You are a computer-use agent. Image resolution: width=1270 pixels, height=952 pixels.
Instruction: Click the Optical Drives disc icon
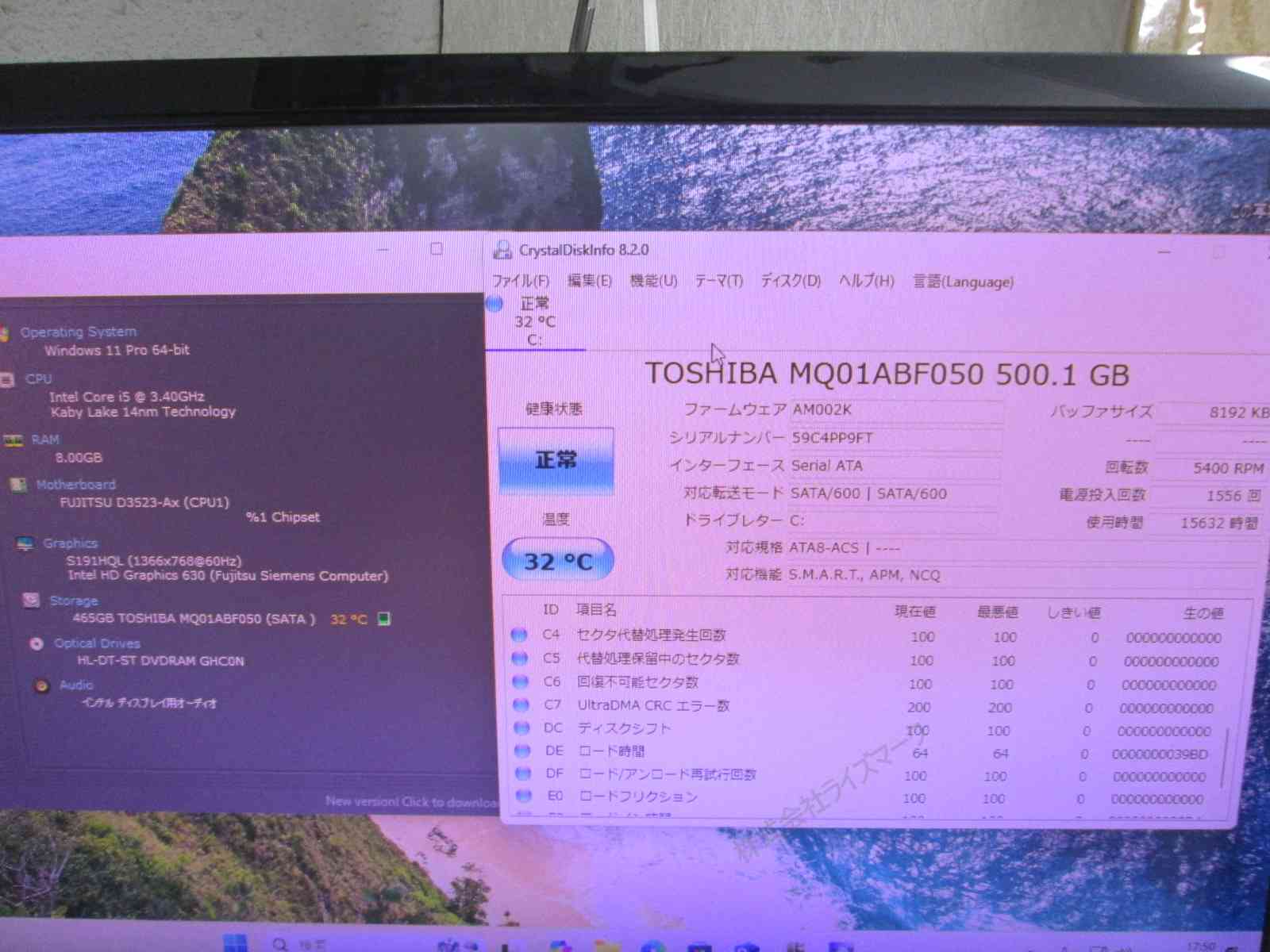click(37, 643)
